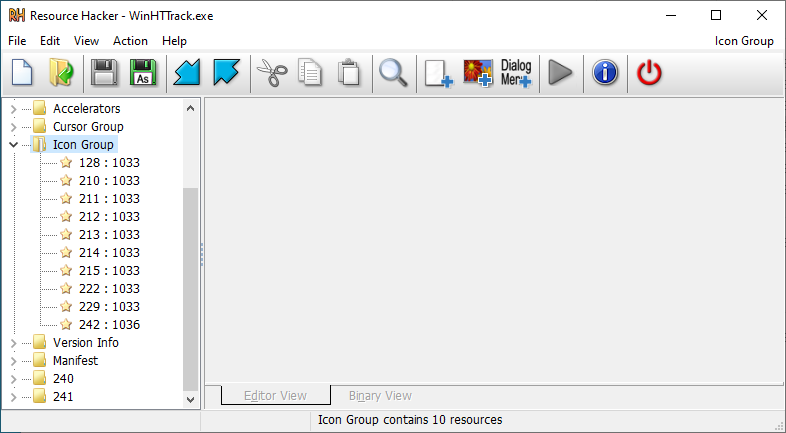Open a file with the folder icon
This screenshot has width=786, height=433.
point(61,73)
